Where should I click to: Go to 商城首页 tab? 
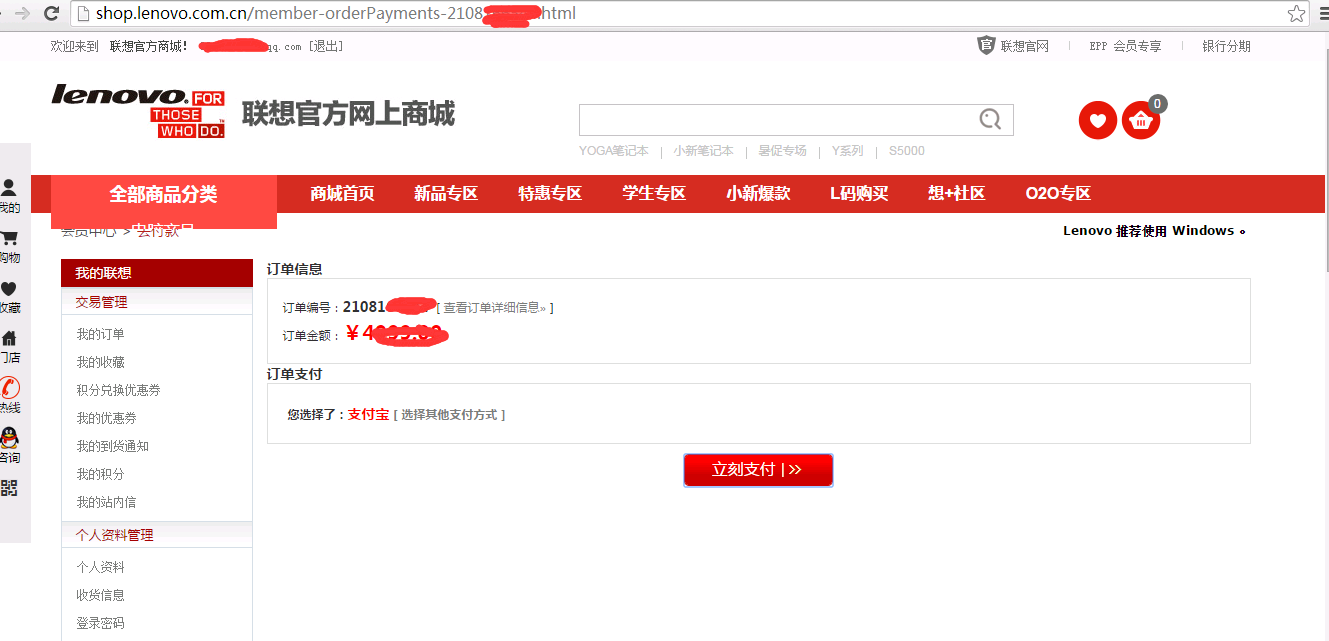click(x=342, y=194)
